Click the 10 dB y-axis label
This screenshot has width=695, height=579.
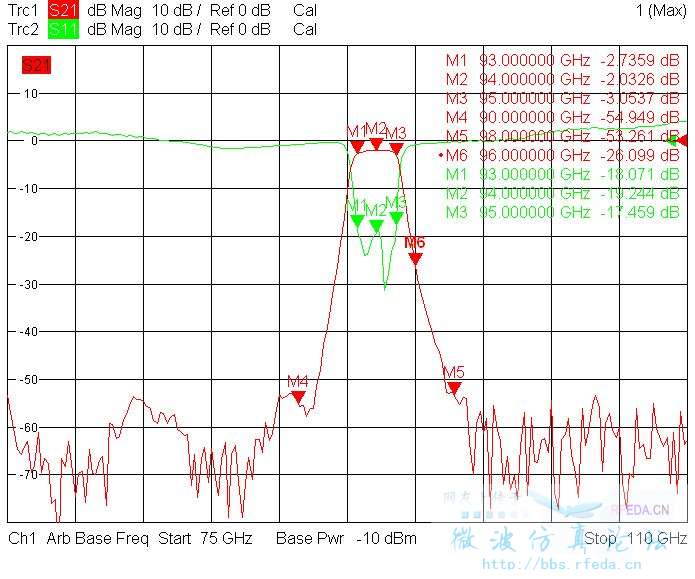click(x=31, y=94)
